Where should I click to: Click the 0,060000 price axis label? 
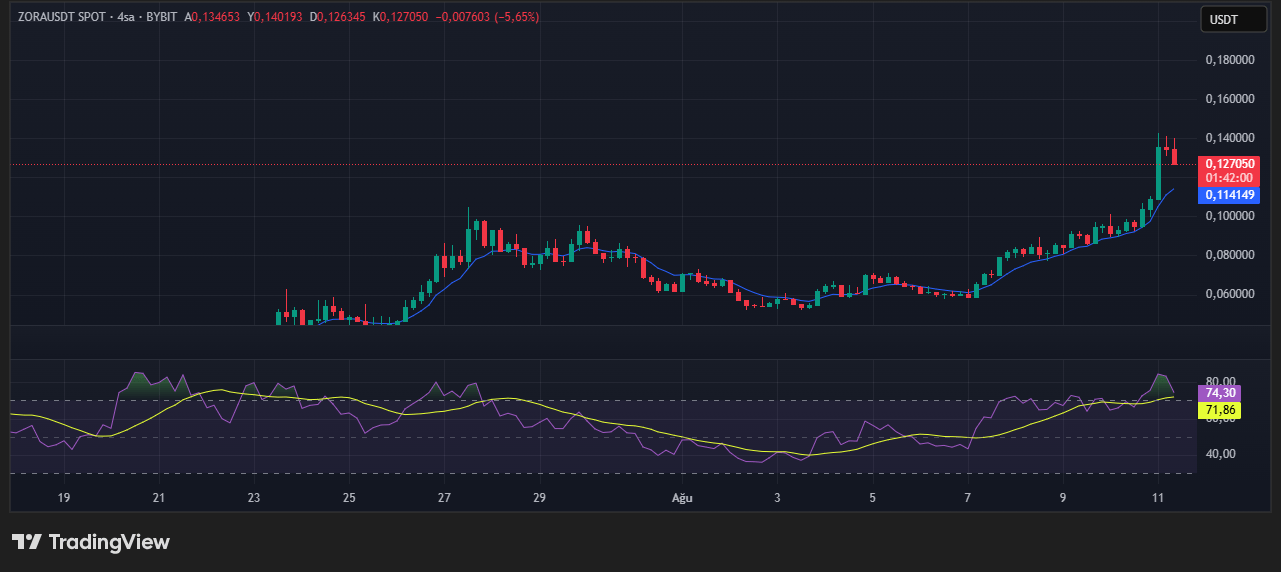click(x=1230, y=294)
